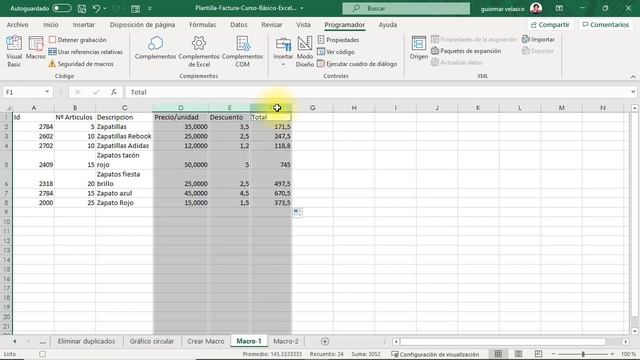Screen dimensions: 640x360
Task: Switch to Gráfico circular sheet
Action: 152,341
